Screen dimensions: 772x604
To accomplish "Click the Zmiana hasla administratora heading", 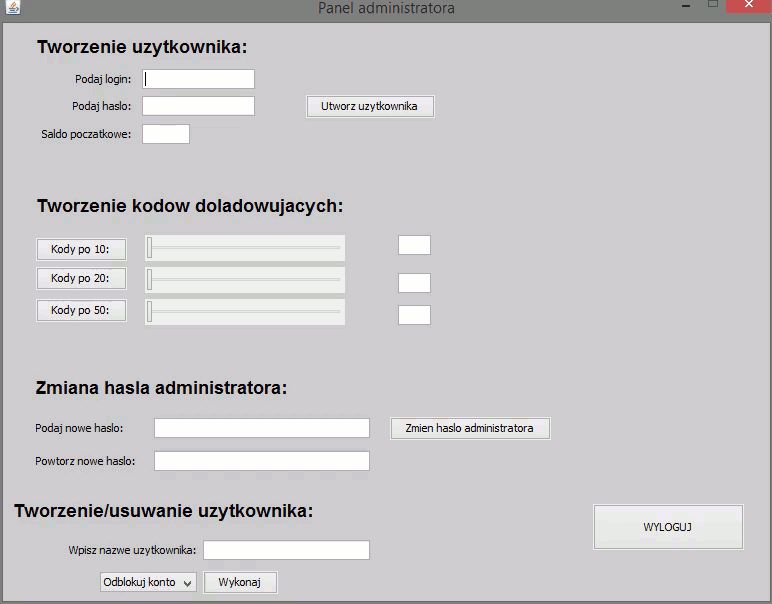I will 161,388.
